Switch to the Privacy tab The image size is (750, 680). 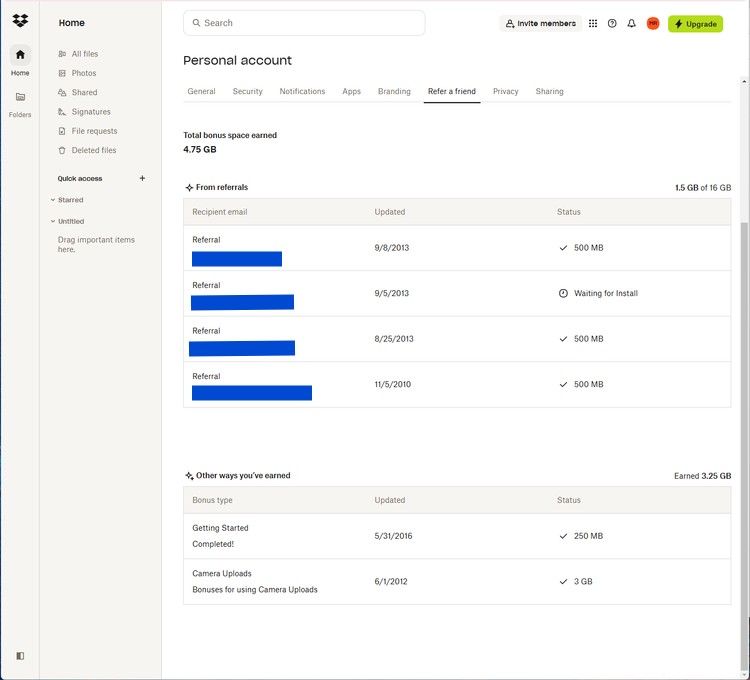tap(505, 91)
